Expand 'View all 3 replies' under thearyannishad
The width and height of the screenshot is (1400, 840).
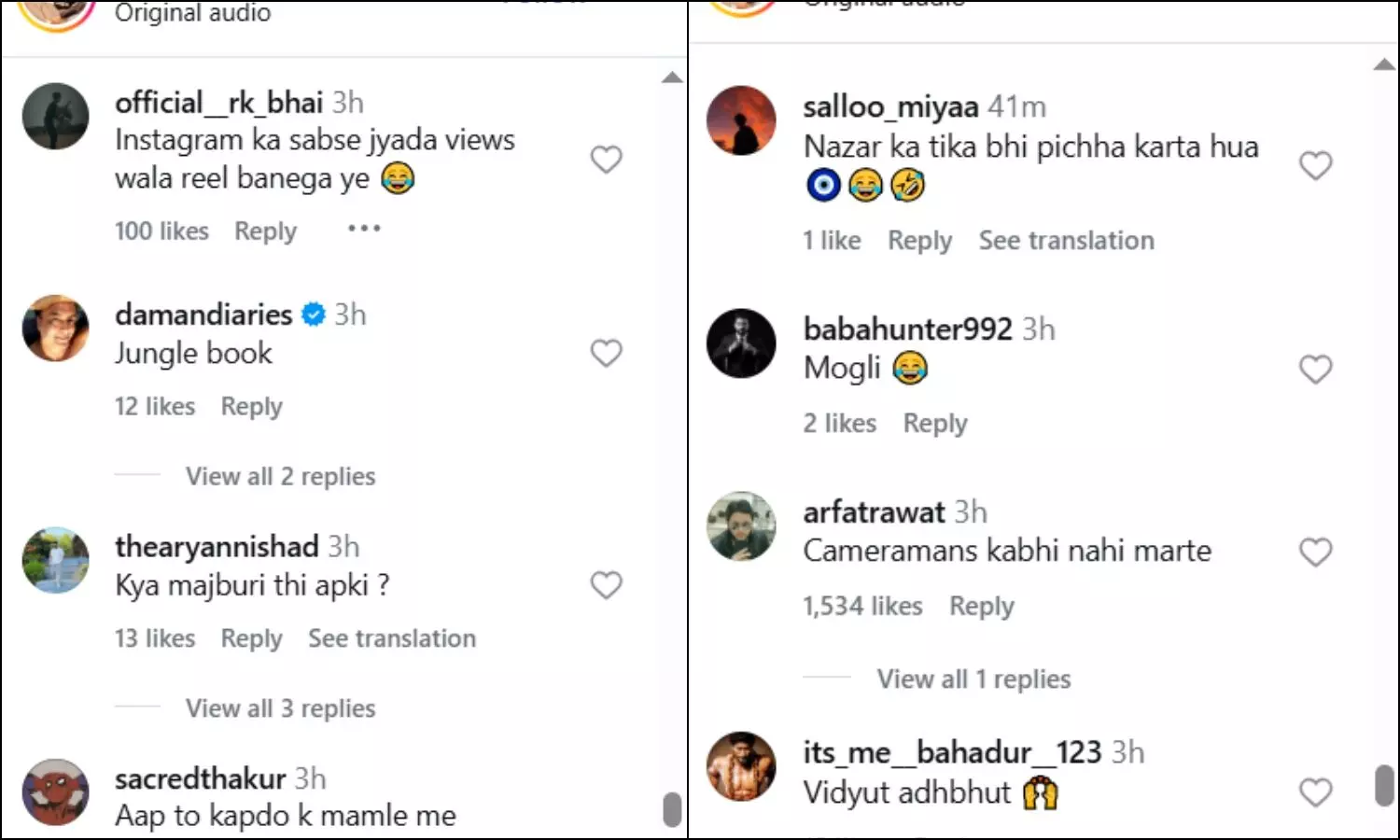coord(280,708)
